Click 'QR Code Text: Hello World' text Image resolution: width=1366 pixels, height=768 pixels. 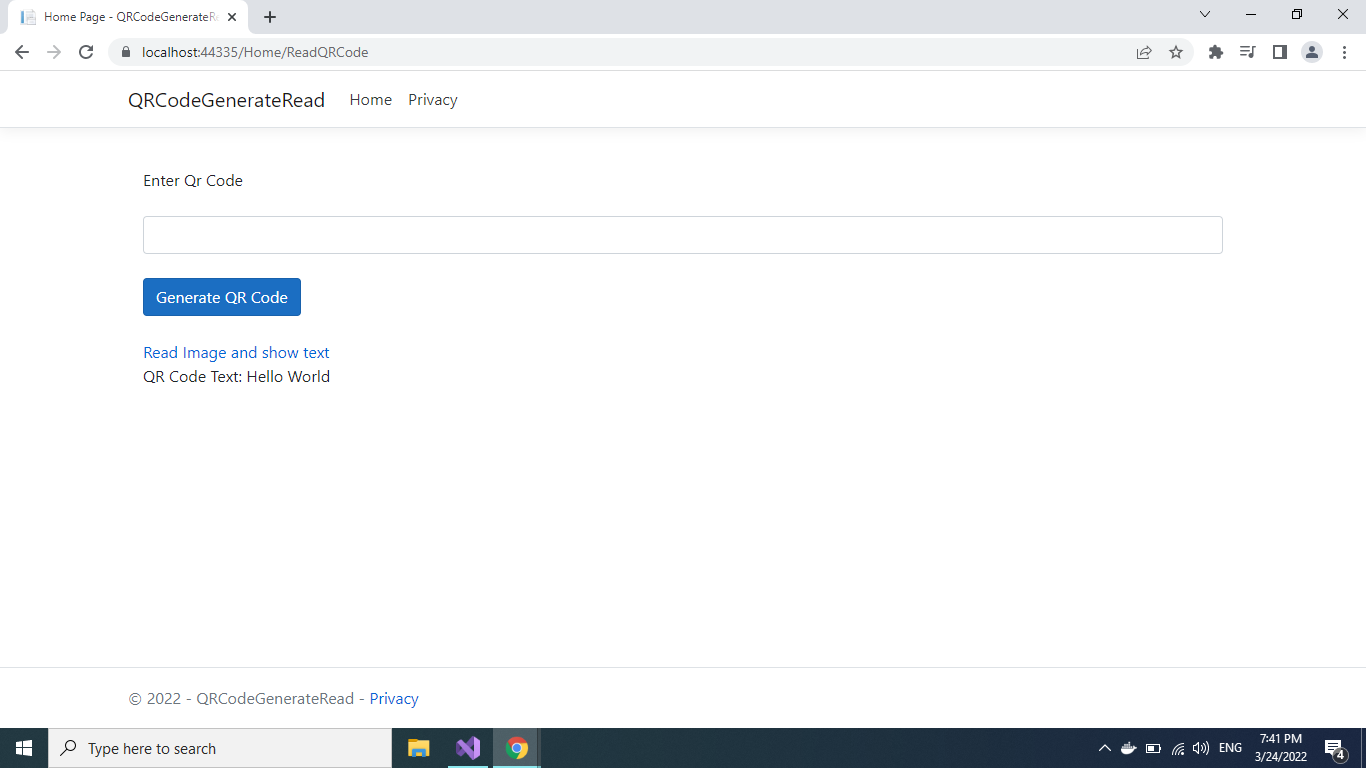236,377
